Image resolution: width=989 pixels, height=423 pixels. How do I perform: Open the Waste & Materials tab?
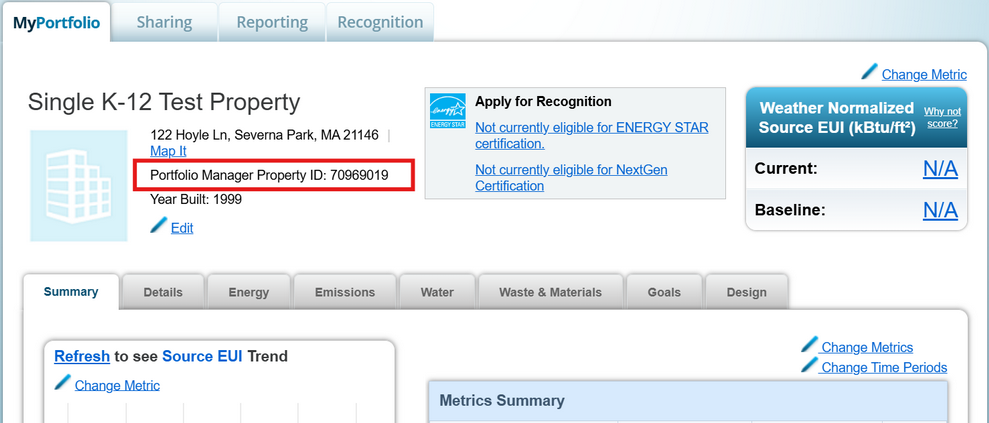coord(551,293)
